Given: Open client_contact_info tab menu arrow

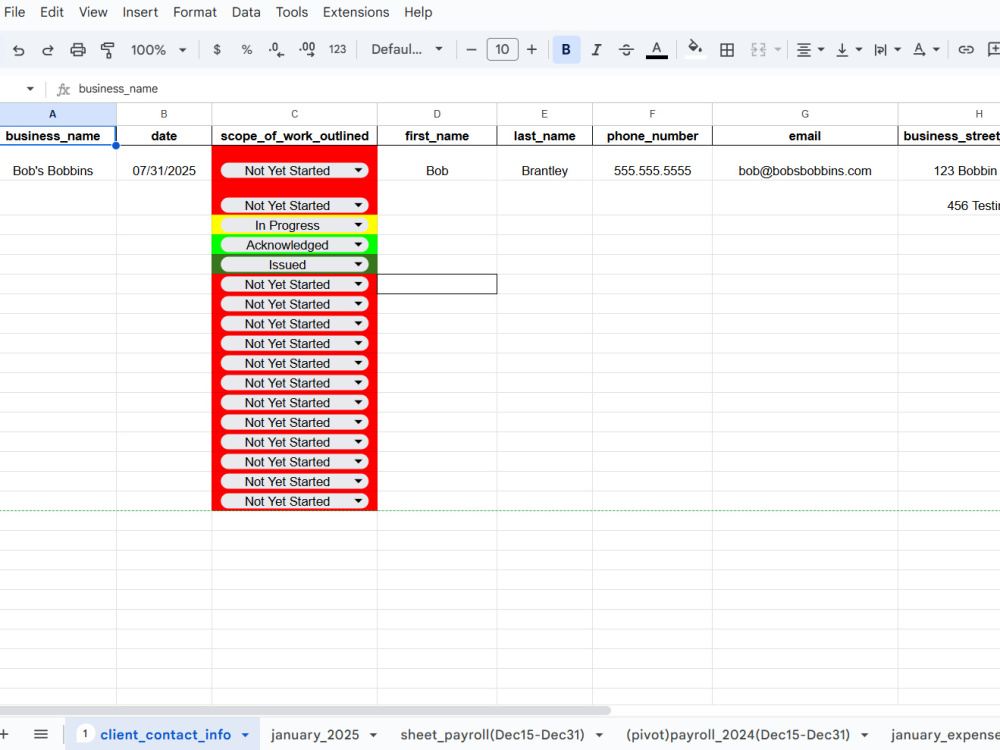Looking at the screenshot, I should click(x=246, y=735).
